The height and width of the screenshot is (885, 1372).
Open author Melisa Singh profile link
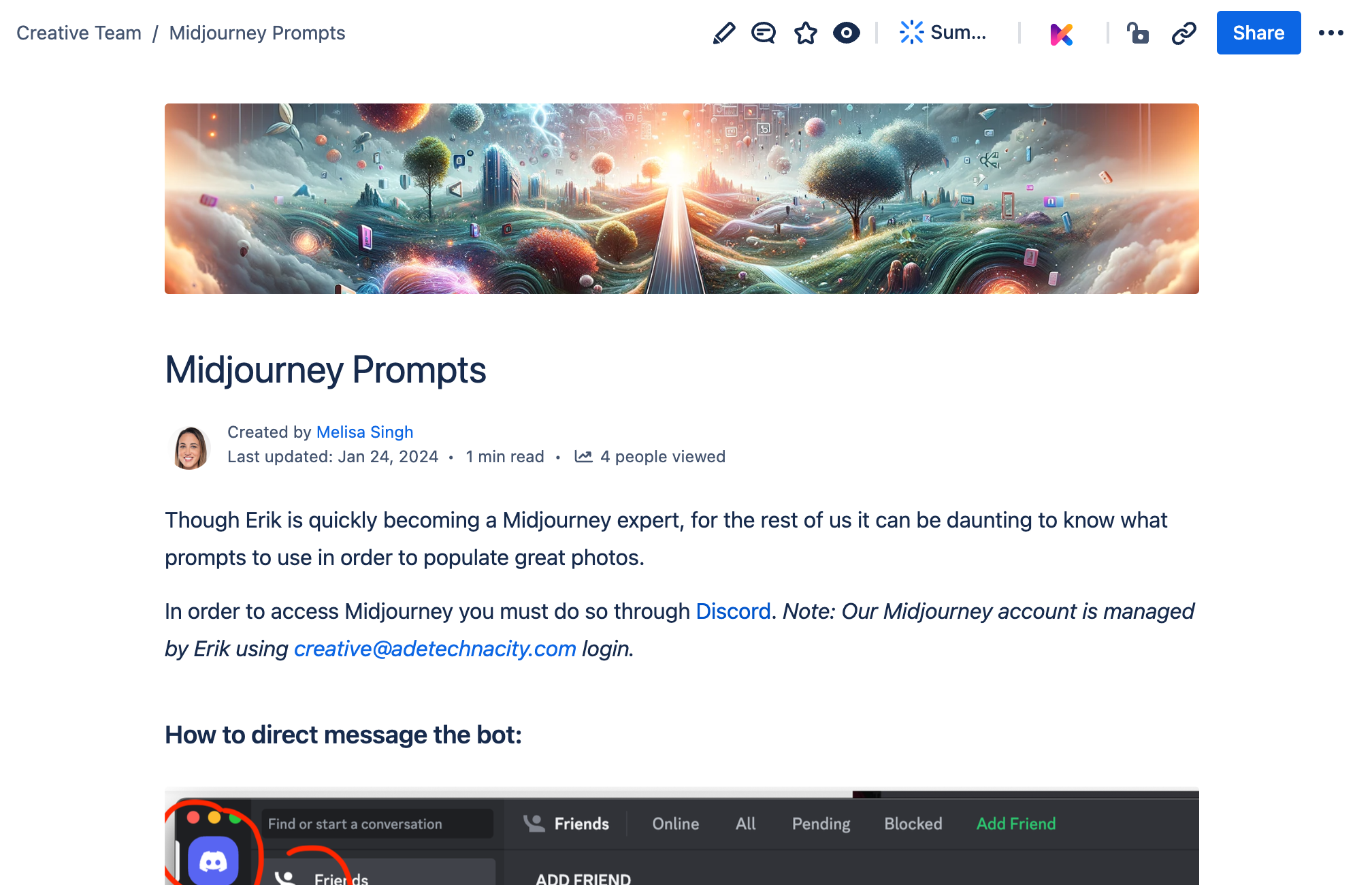point(365,432)
